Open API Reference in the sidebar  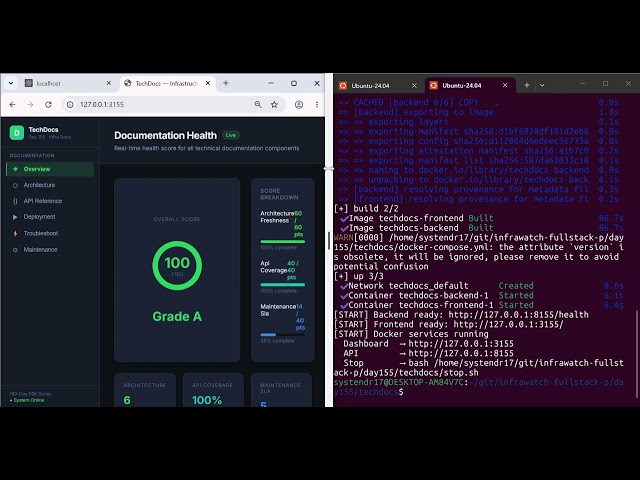[x=50, y=201]
